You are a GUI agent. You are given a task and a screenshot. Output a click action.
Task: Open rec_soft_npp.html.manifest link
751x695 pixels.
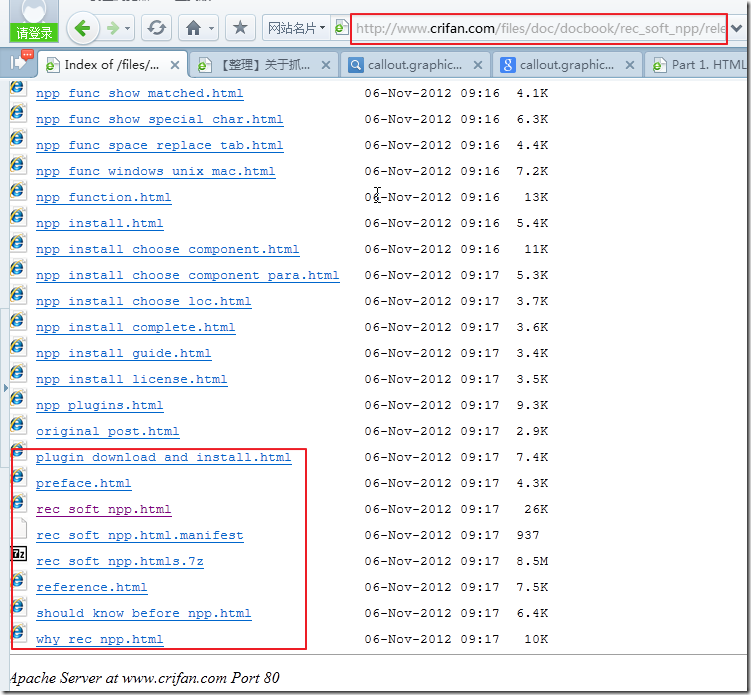click(x=139, y=535)
